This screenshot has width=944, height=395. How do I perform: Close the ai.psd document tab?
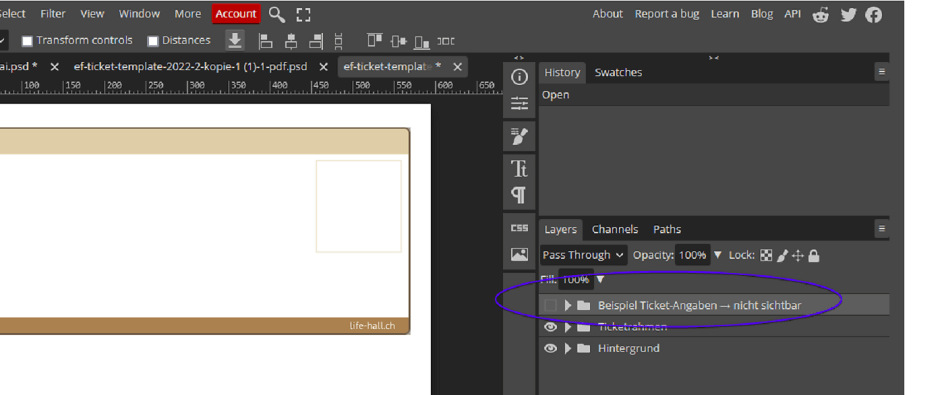pyautogui.click(x=54, y=67)
